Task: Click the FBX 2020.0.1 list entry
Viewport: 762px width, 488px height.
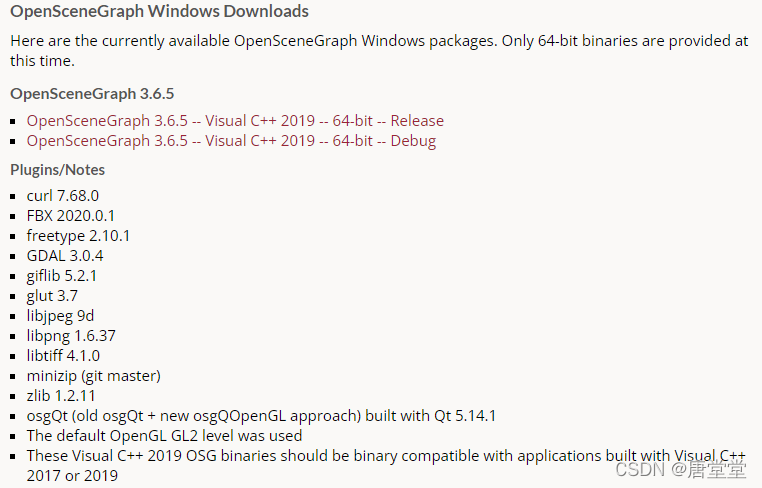Action: tap(71, 216)
